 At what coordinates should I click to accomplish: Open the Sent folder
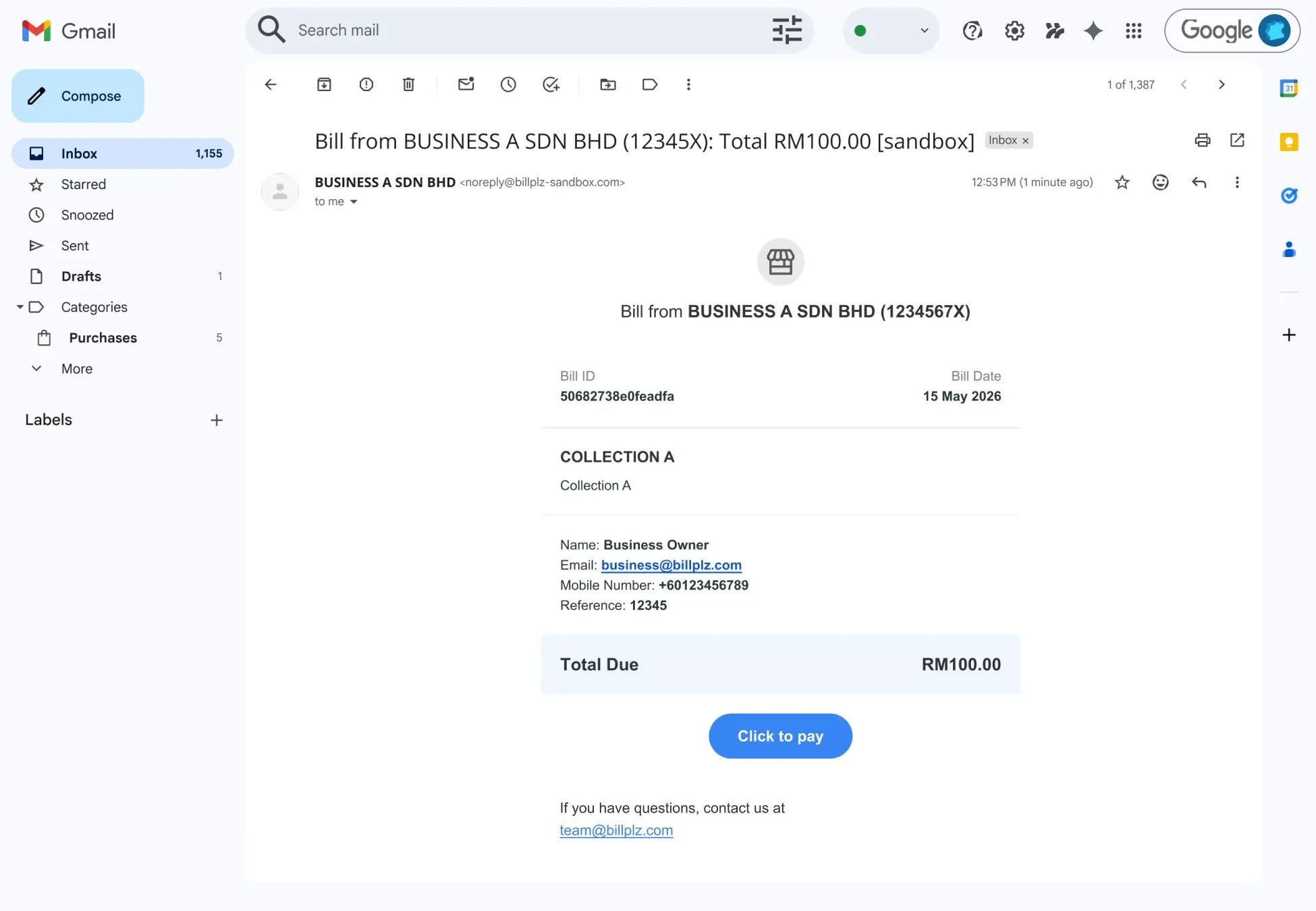[x=75, y=246]
